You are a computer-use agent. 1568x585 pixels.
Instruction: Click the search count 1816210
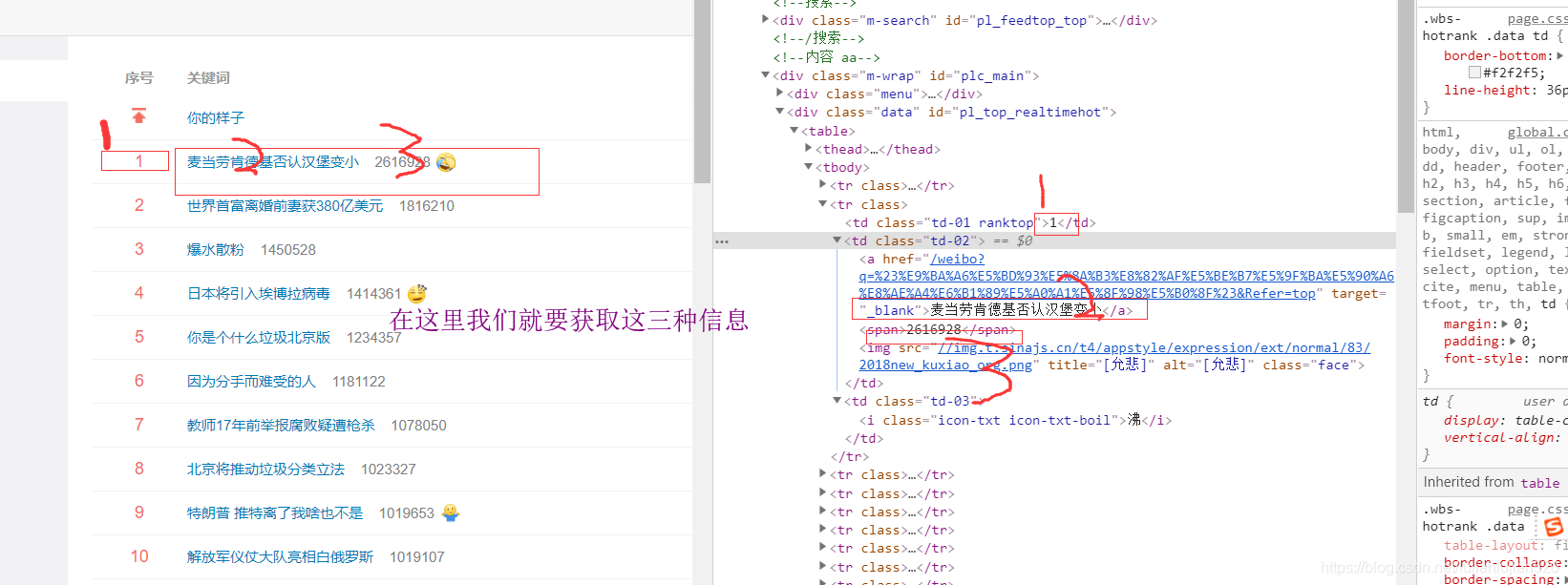pyautogui.click(x=427, y=206)
